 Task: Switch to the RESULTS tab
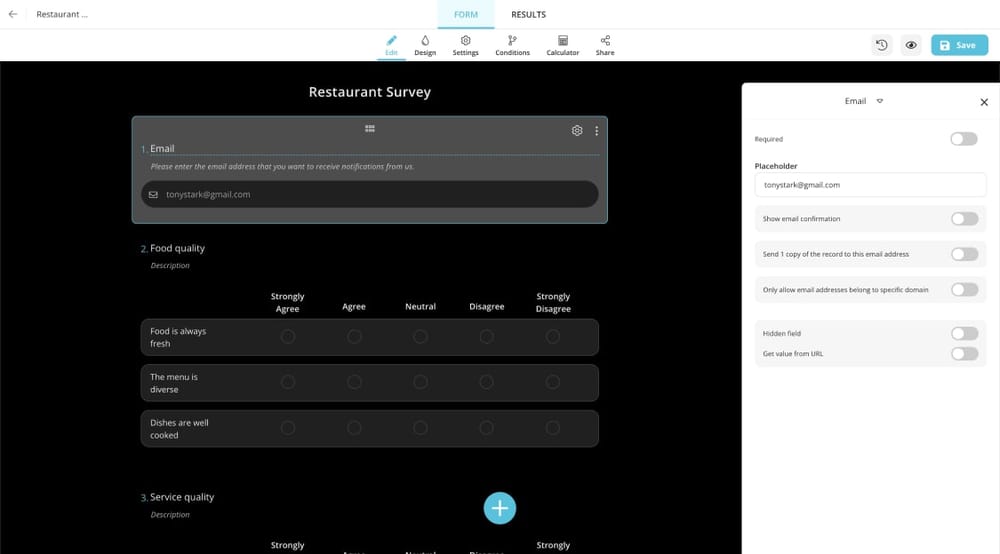[x=528, y=15]
